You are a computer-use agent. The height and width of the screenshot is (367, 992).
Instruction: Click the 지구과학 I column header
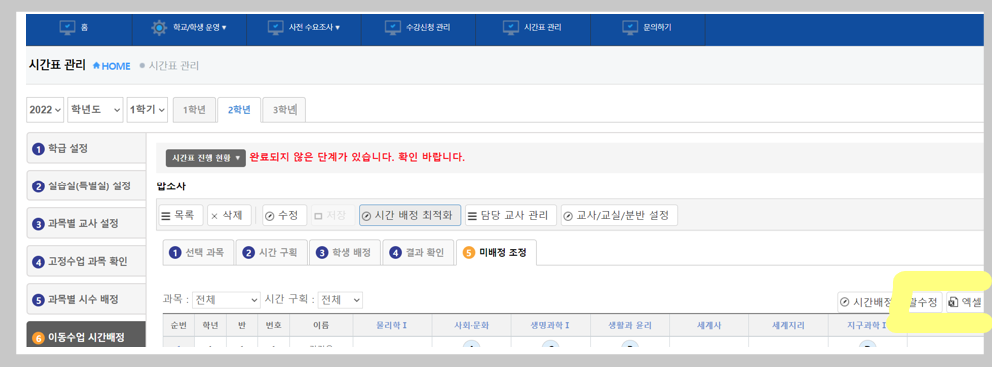pyautogui.click(x=867, y=326)
